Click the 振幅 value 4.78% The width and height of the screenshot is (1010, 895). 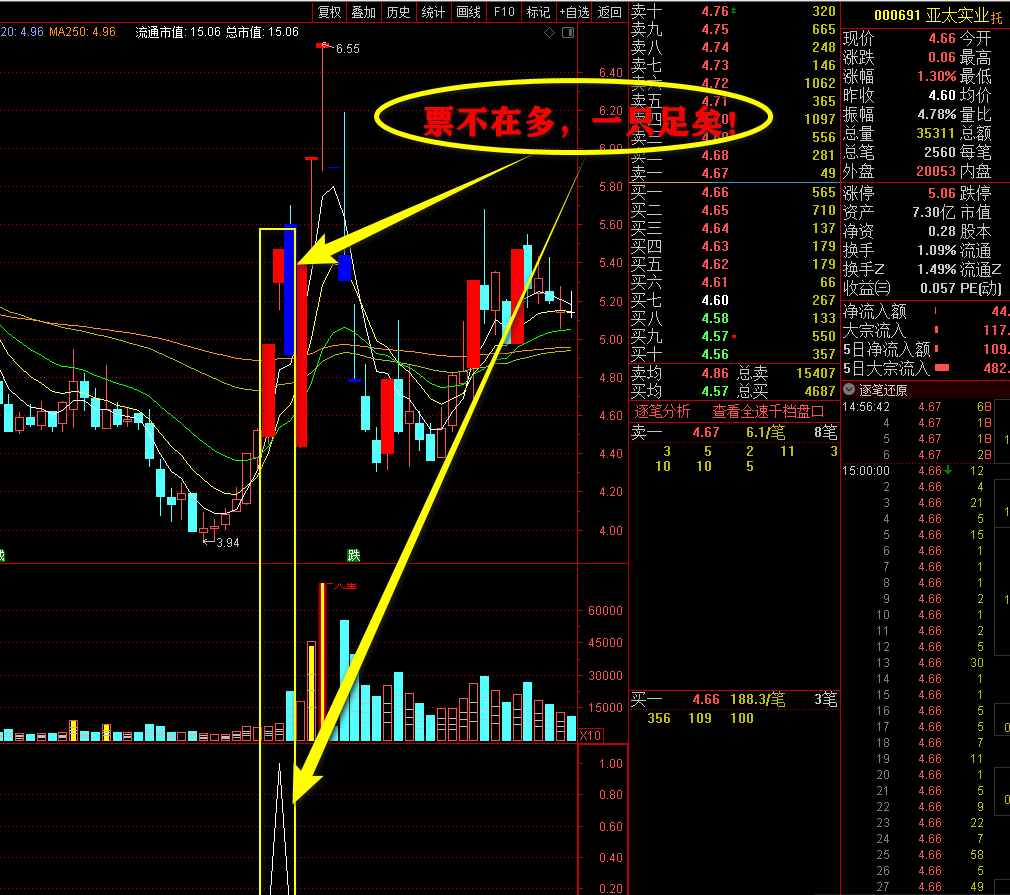tap(937, 114)
